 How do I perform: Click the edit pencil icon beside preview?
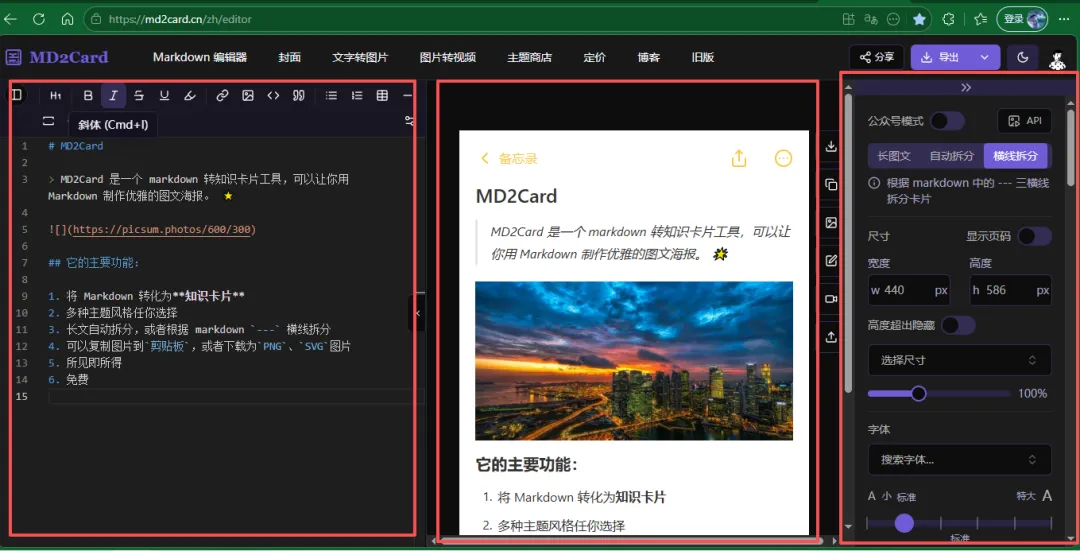click(831, 260)
